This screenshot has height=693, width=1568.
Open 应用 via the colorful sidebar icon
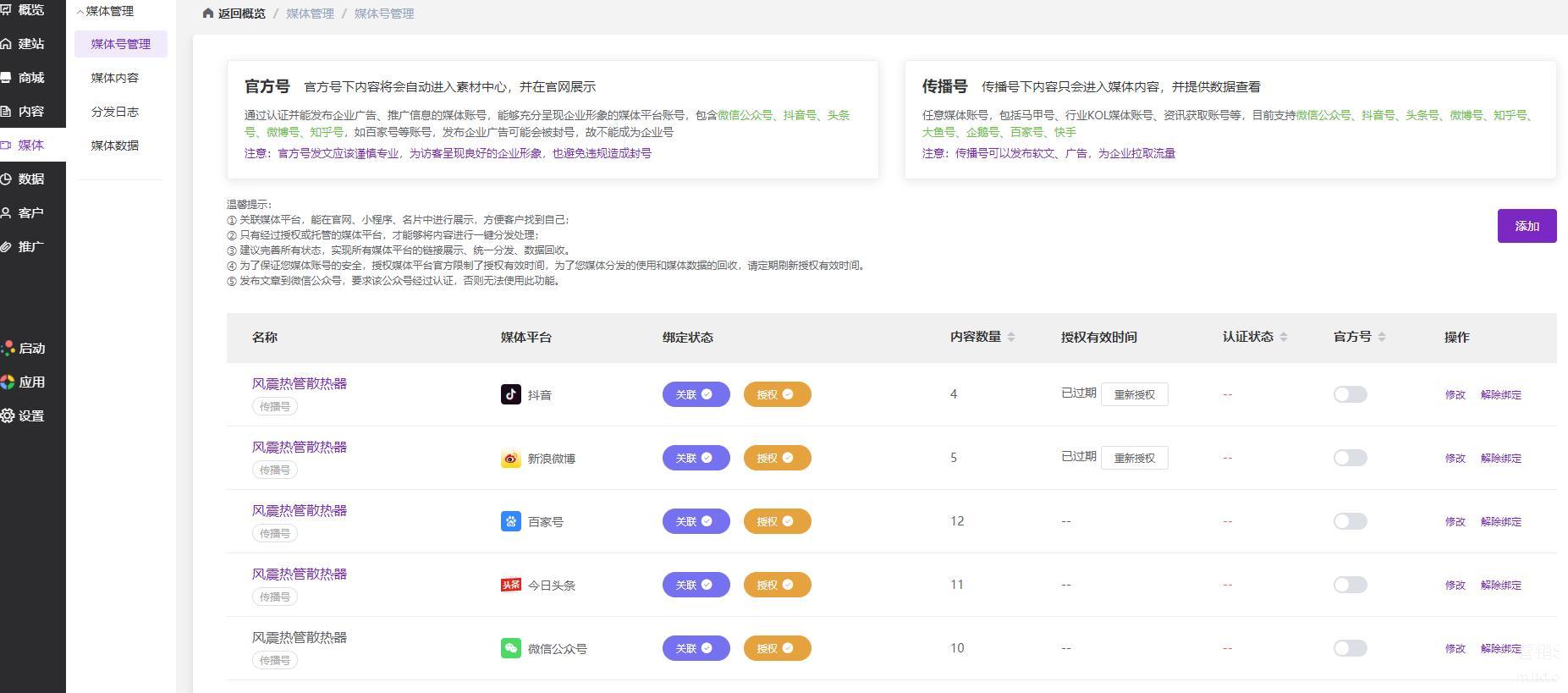8,382
